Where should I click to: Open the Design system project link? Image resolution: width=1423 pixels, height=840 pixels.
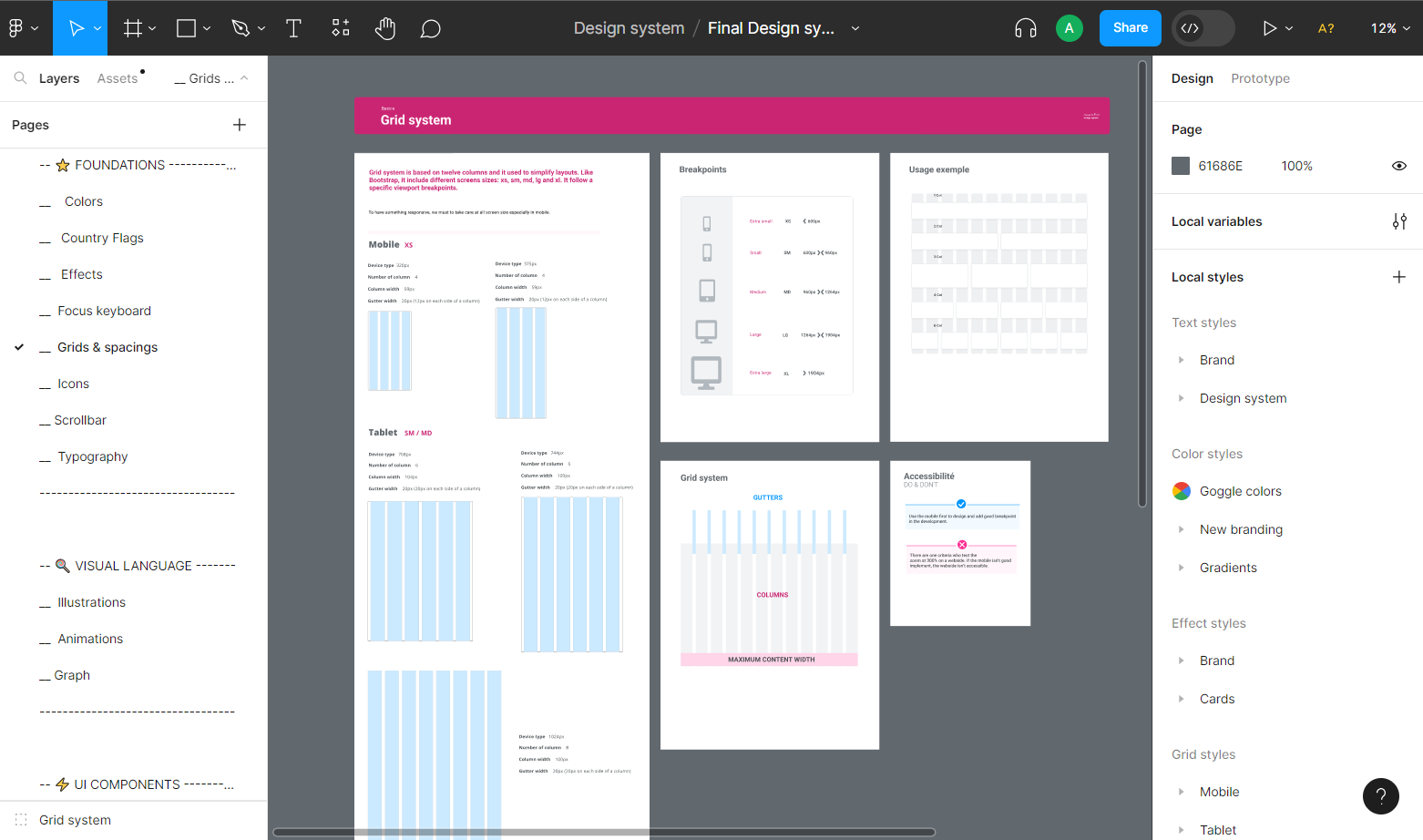tap(630, 28)
